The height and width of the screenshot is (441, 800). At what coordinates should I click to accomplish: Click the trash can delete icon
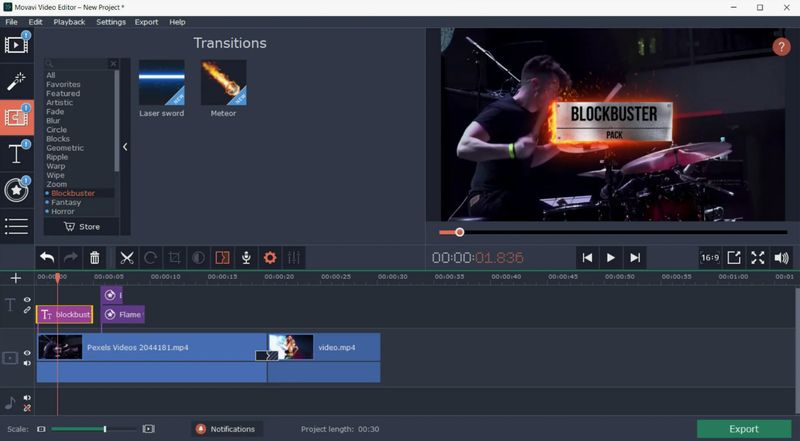click(x=94, y=258)
